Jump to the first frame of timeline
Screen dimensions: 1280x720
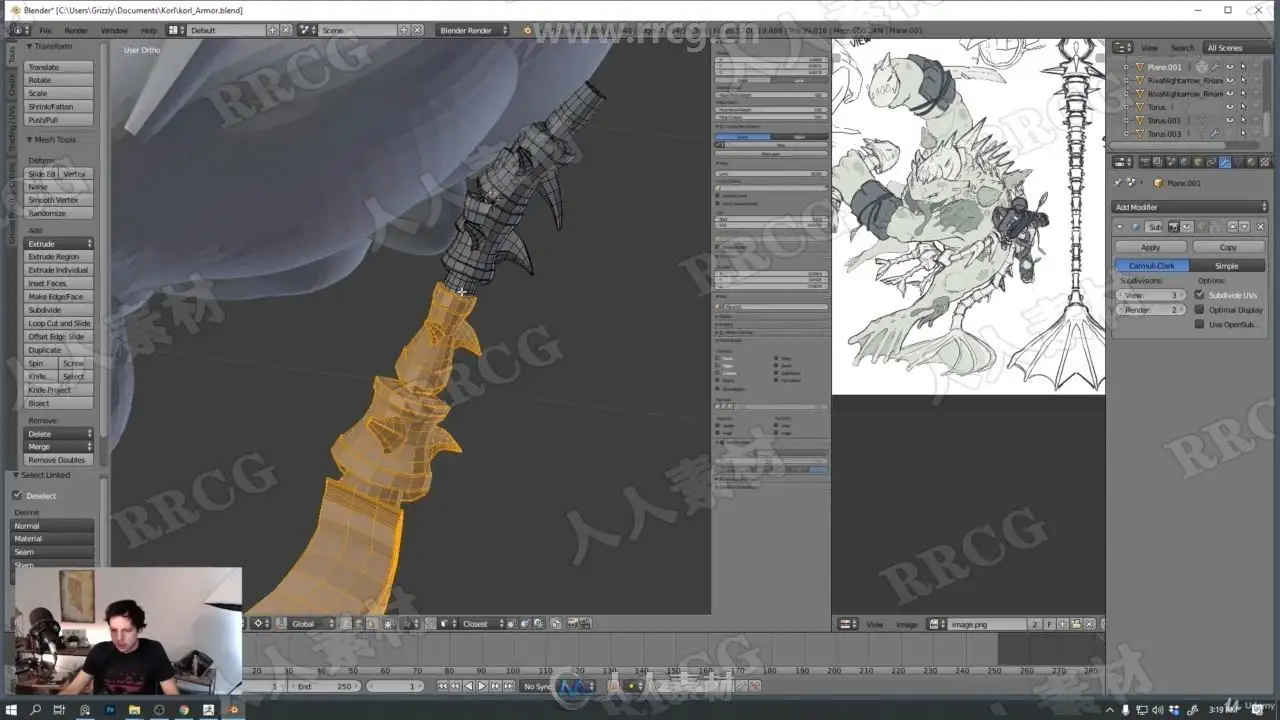pyautogui.click(x=443, y=686)
